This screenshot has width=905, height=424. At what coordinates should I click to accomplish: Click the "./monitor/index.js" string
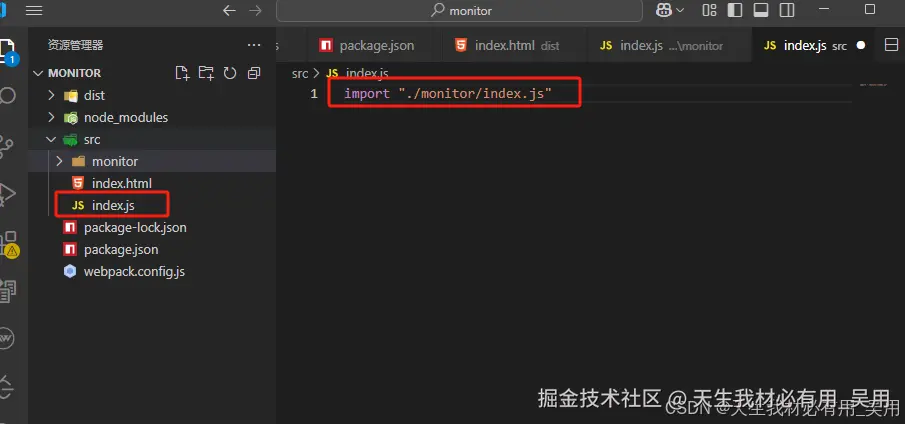(476, 93)
